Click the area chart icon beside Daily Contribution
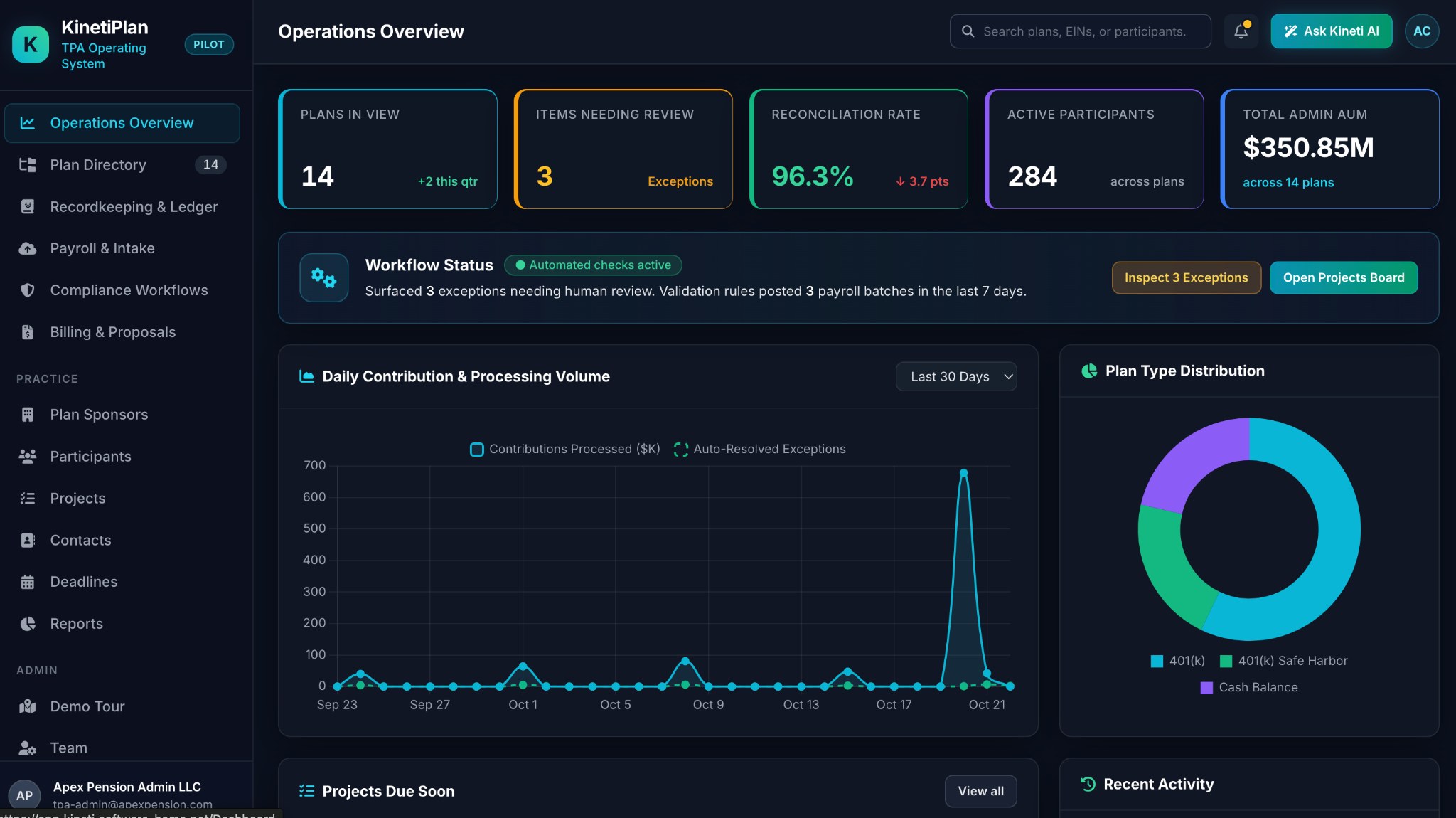This screenshot has width=1456, height=818. (x=307, y=376)
